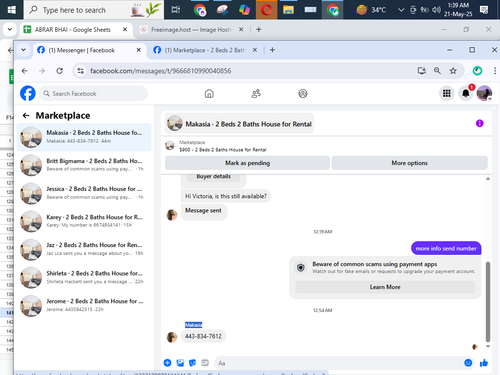Expand the tab search dropdown in Messenger window

pos(23,50)
